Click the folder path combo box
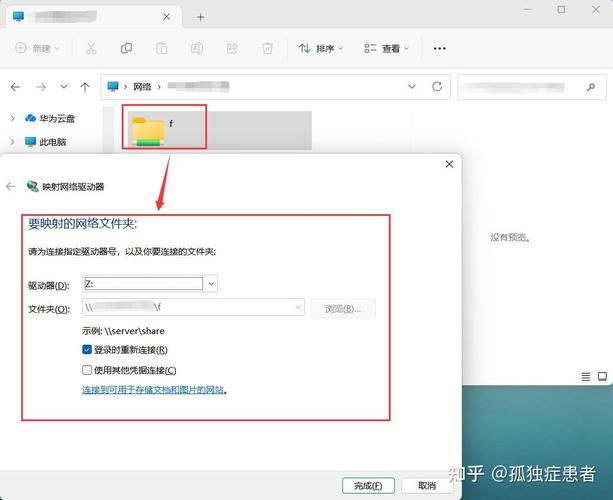 193,307
